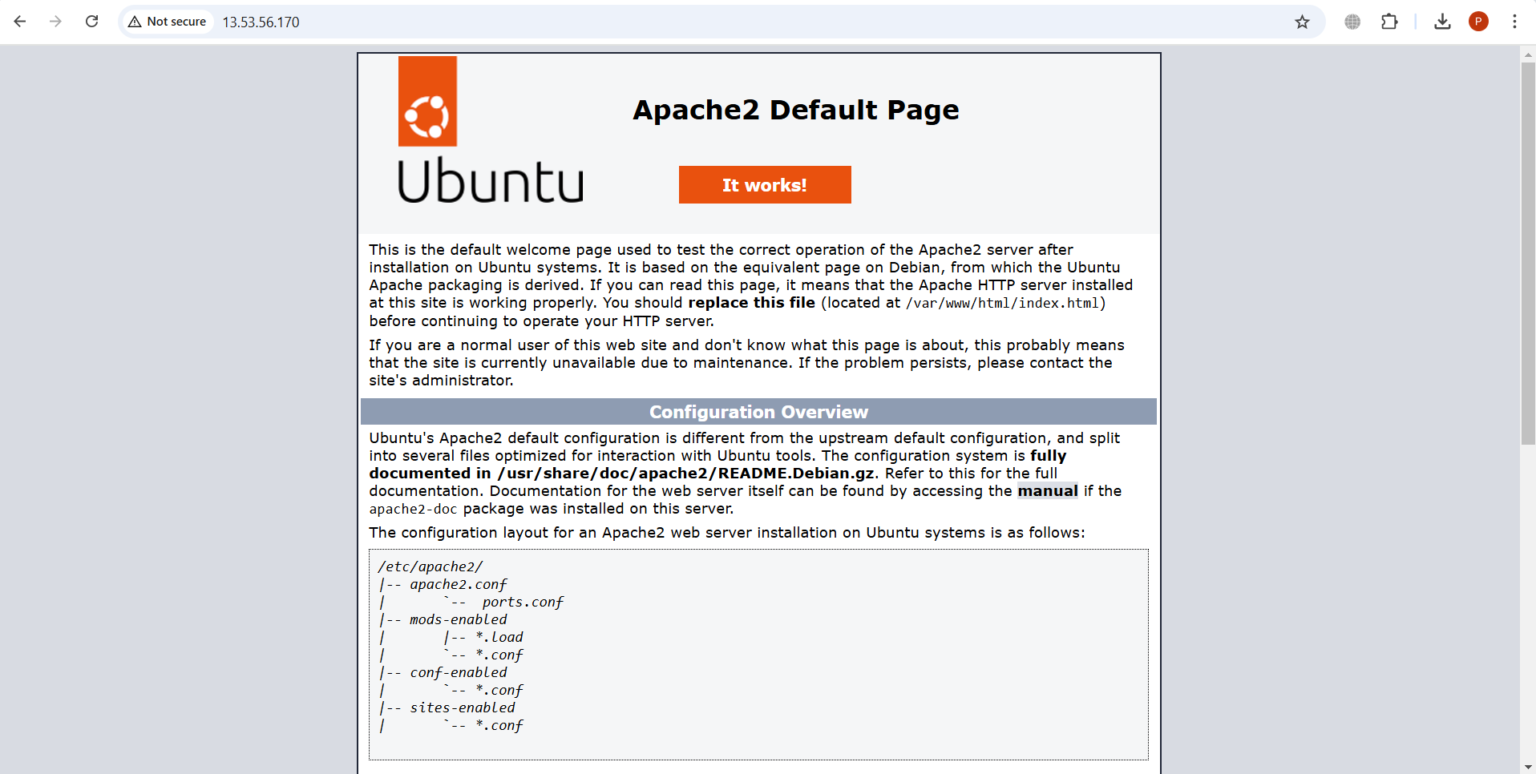This screenshot has width=1536, height=774.
Task: Reload the current page
Action: tap(91, 21)
